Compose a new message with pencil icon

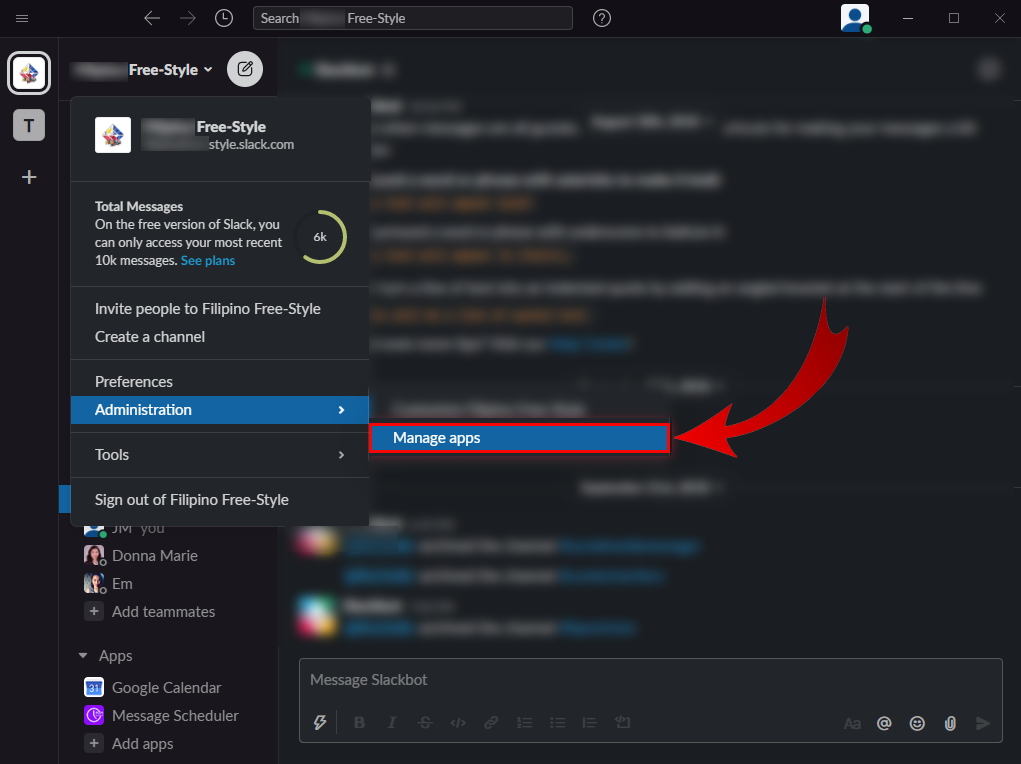coord(245,69)
